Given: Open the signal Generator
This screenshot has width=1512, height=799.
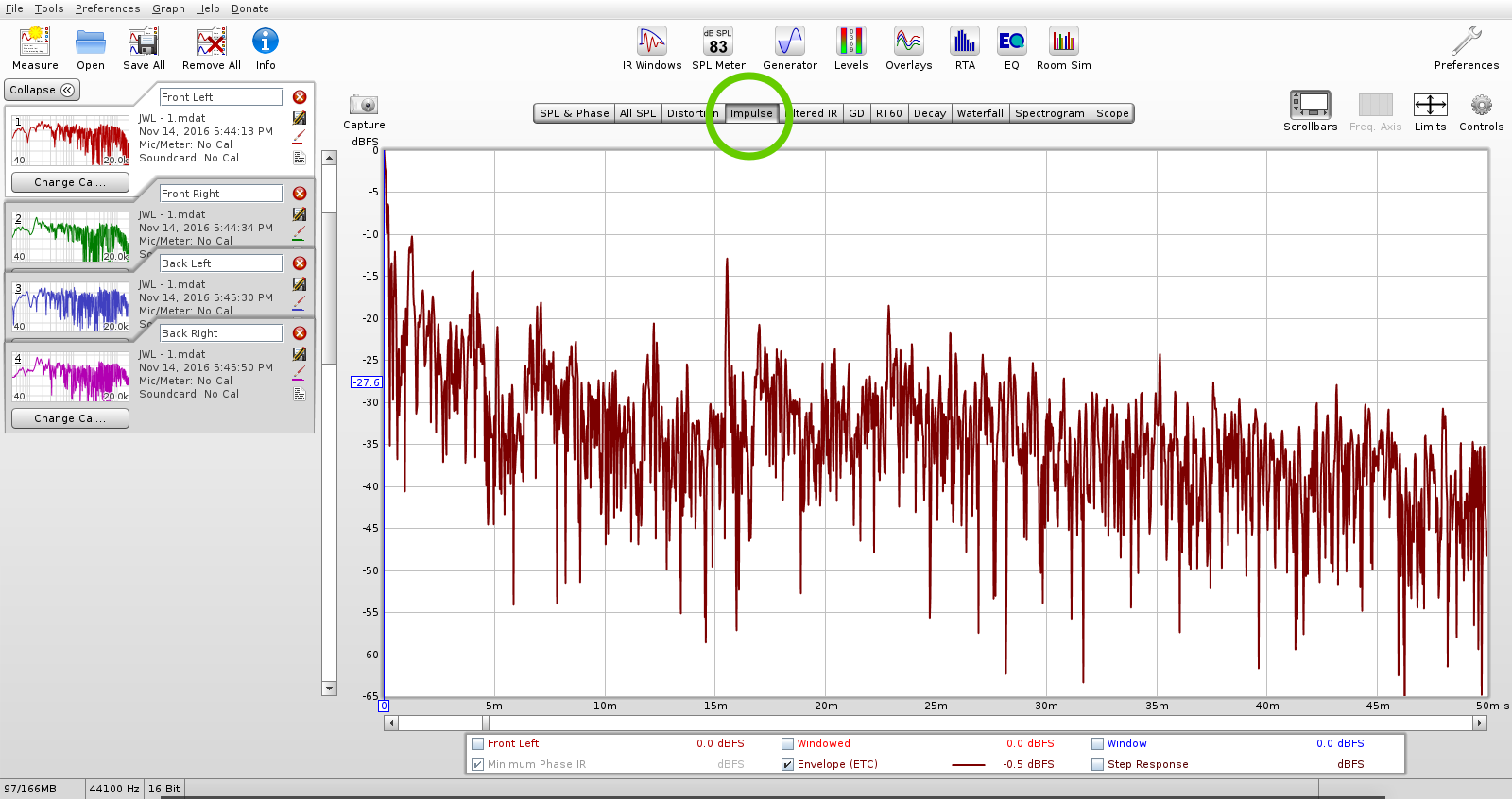Looking at the screenshot, I should click(x=789, y=48).
